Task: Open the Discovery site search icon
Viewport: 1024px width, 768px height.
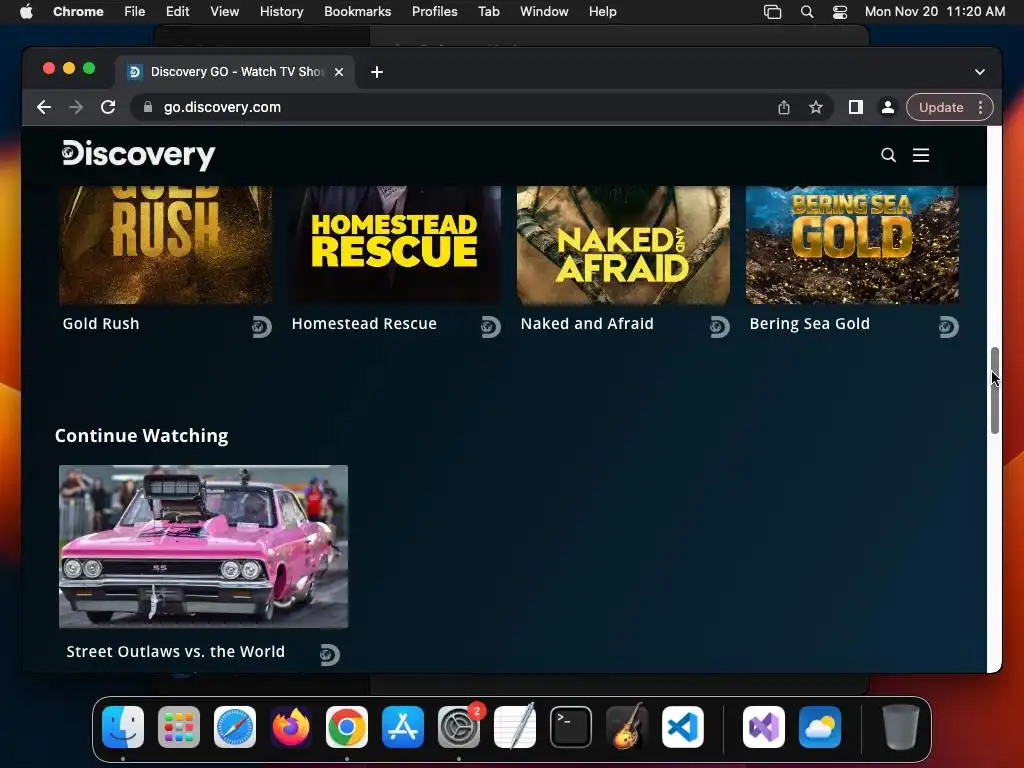Action: coord(888,155)
